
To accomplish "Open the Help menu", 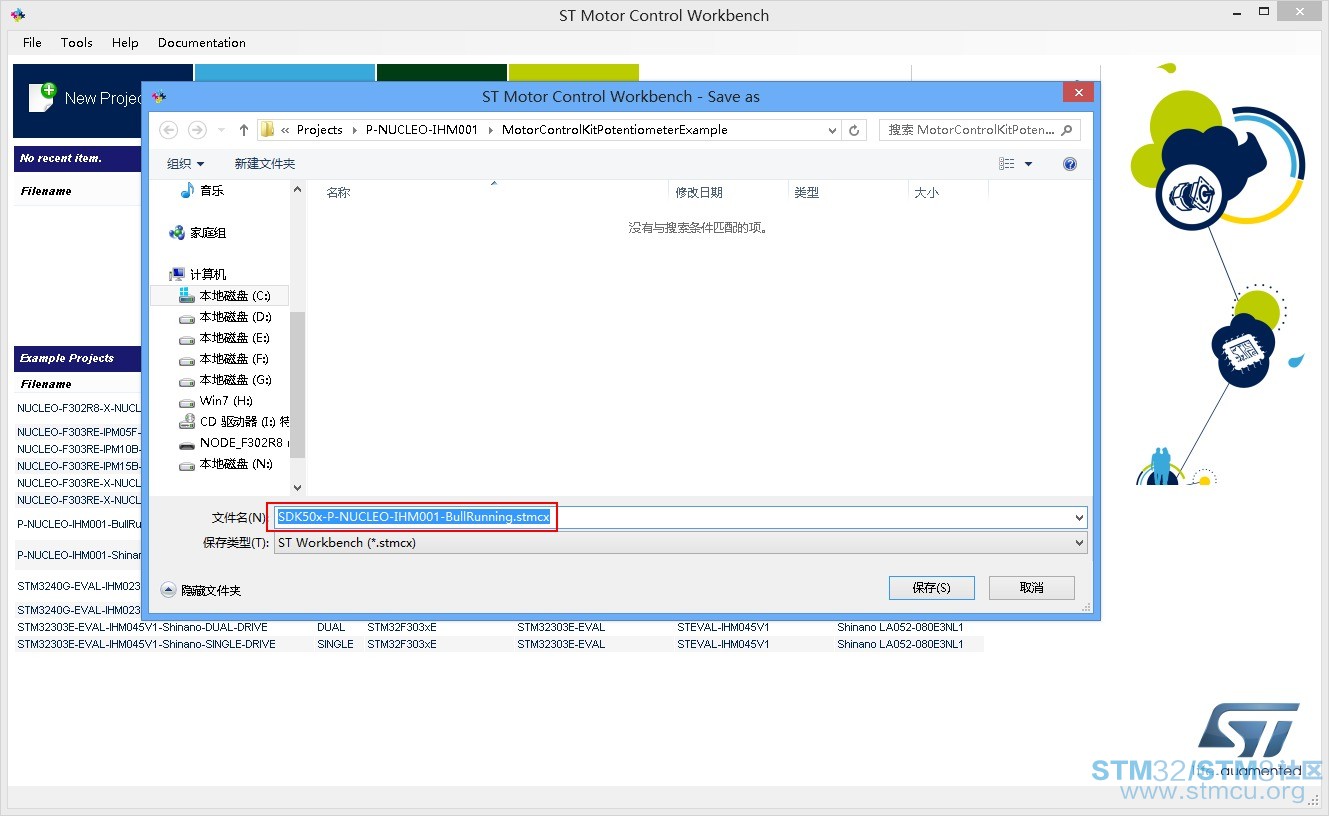I will [x=125, y=43].
